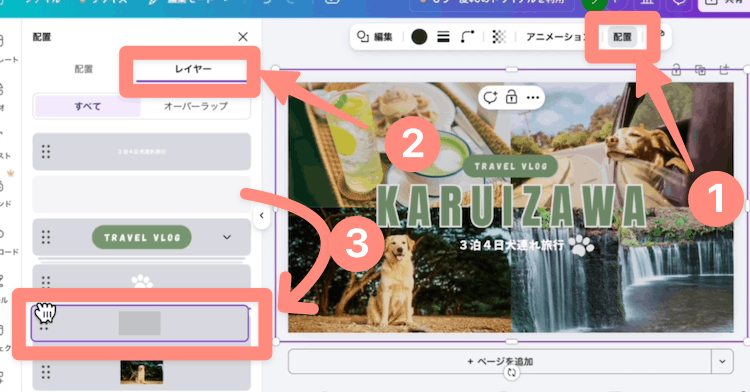This screenshot has height=392, width=750.
Task: Select the paw print layer row
Action: coord(142,277)
